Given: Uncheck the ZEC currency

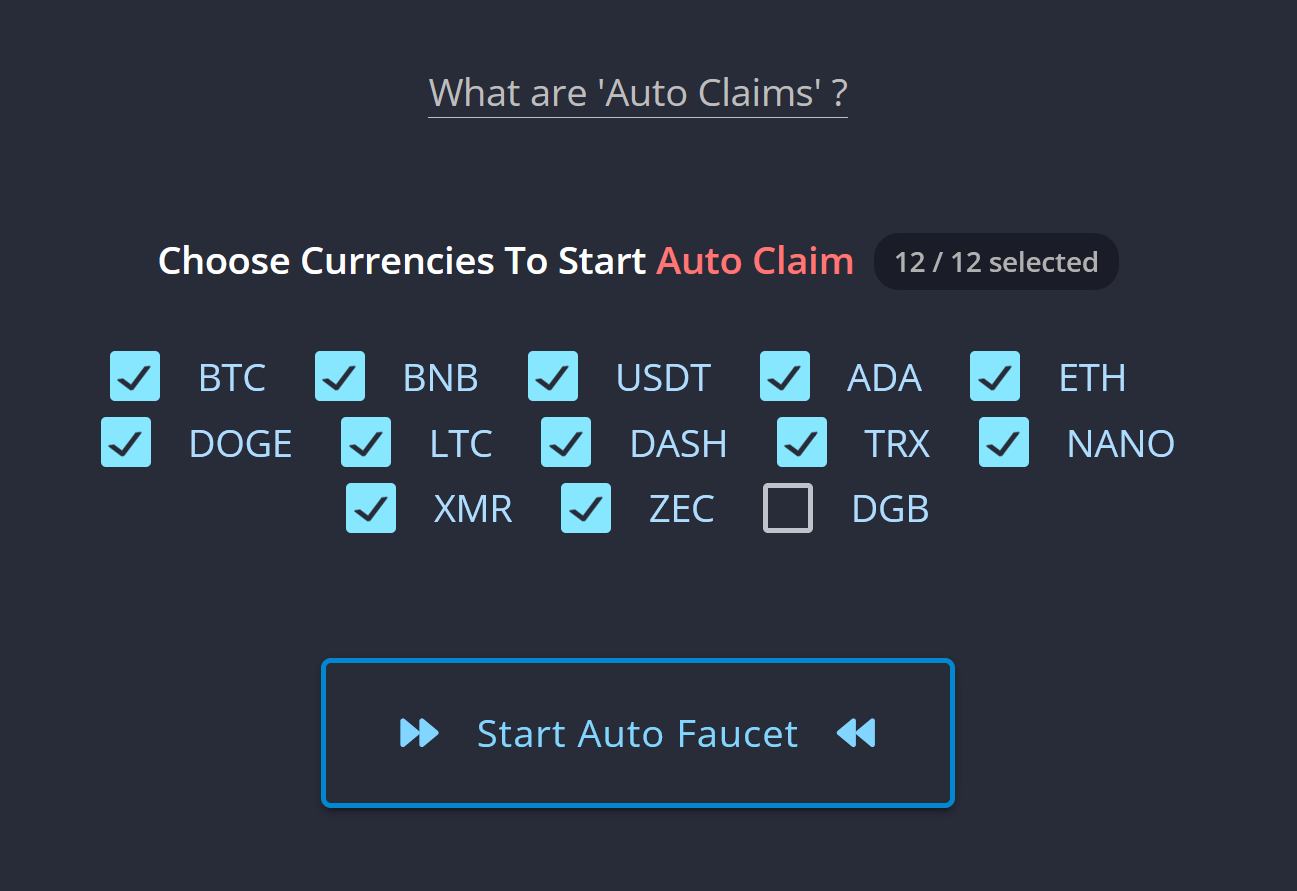Looking at the screenshot, I should click(585, 508).
